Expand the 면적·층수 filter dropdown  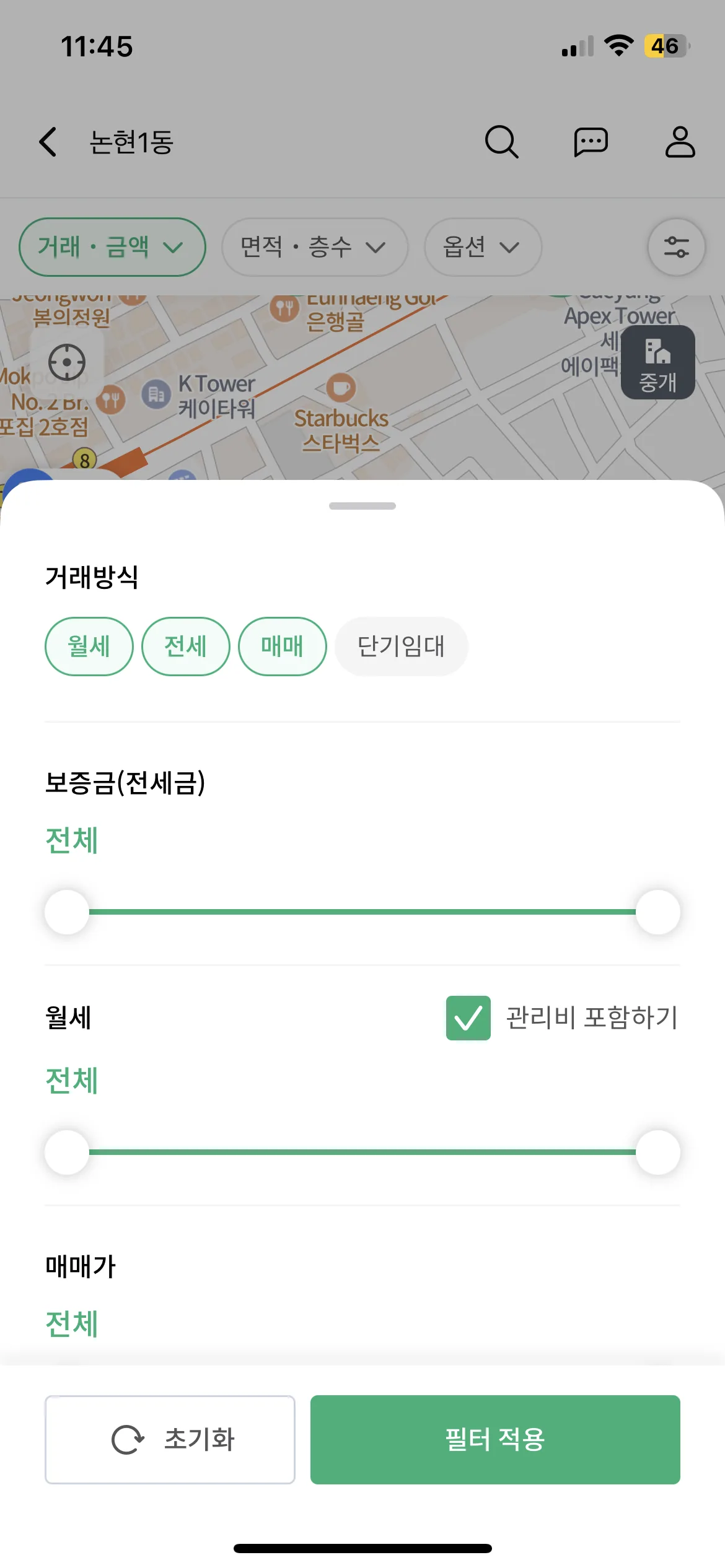point(315,247)
